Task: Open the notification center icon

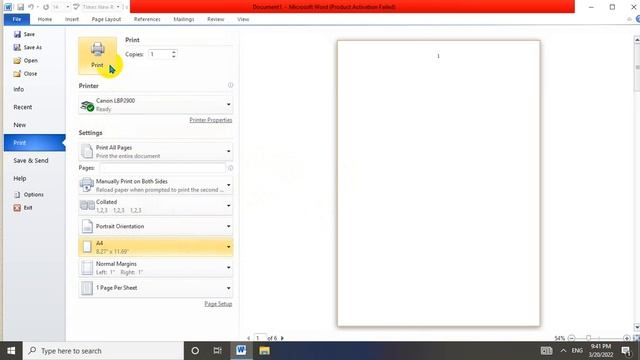Action: coord(626,351)
